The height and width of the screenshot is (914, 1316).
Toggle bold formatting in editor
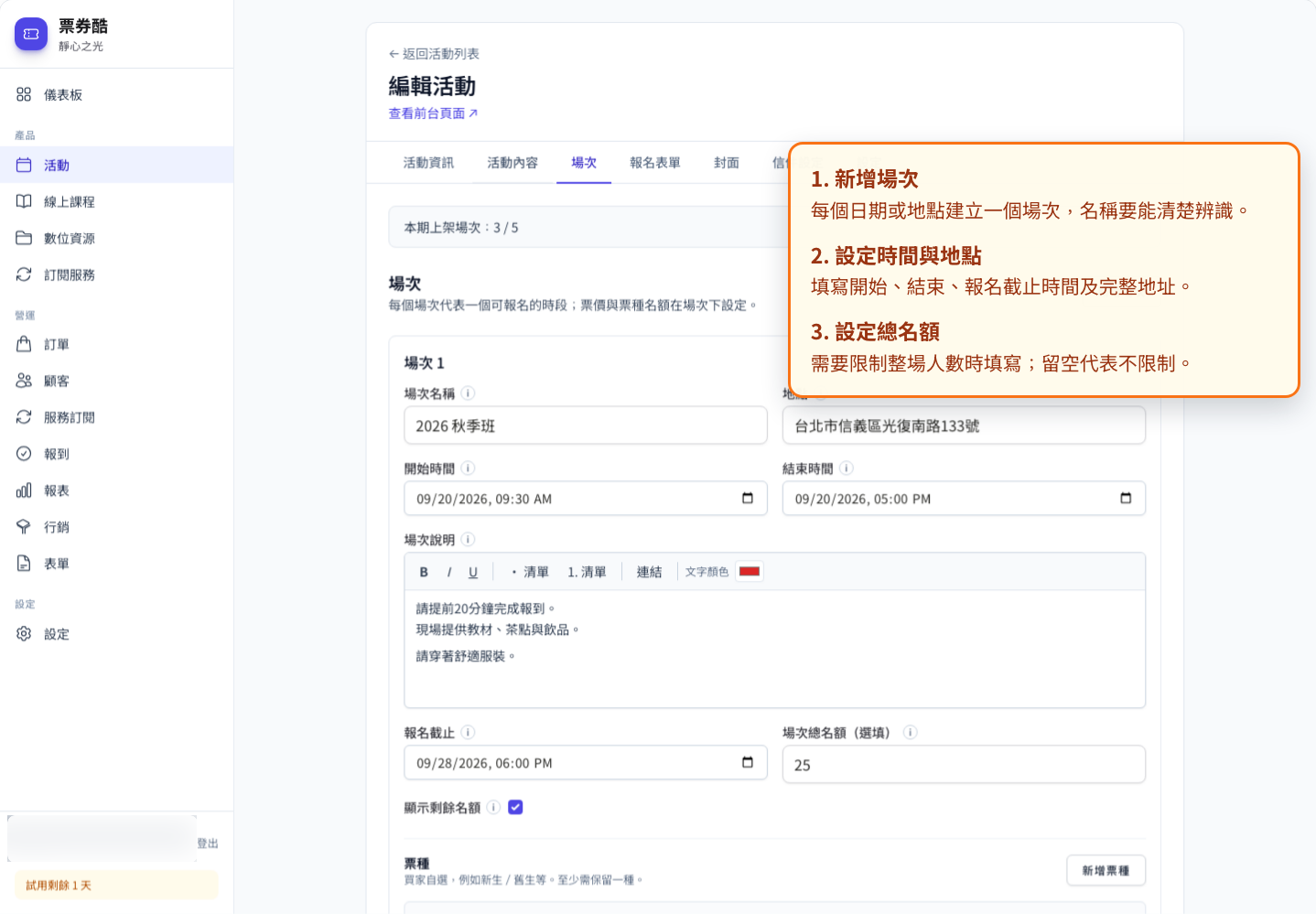pyautogui.click(x=424, y=572)
